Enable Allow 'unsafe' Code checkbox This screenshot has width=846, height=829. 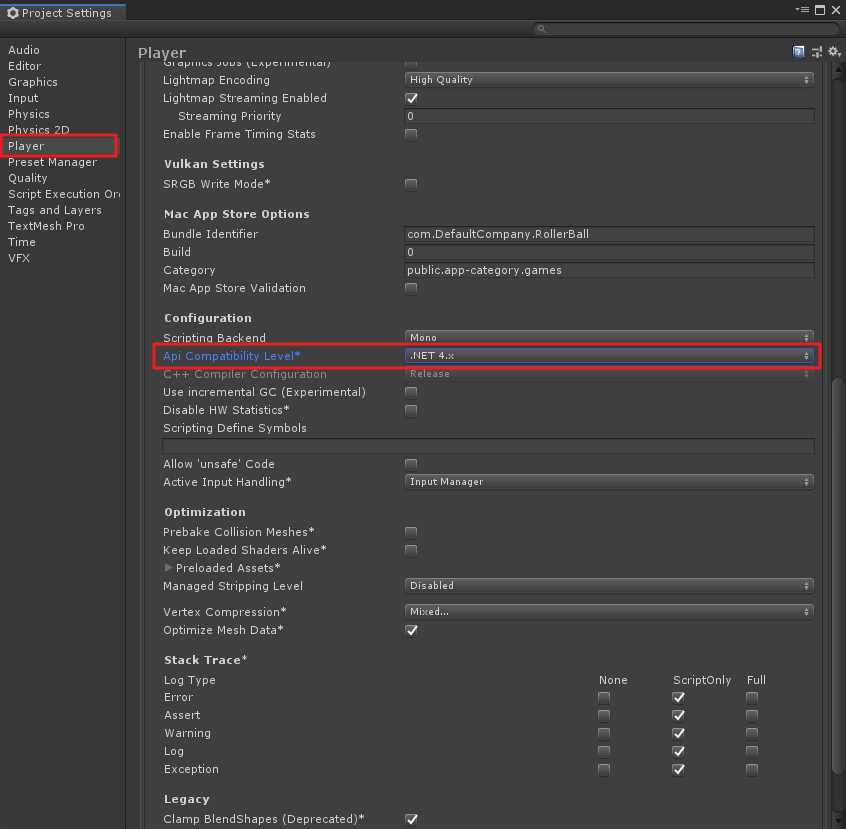pyautogui.click(x=411, y=464)
